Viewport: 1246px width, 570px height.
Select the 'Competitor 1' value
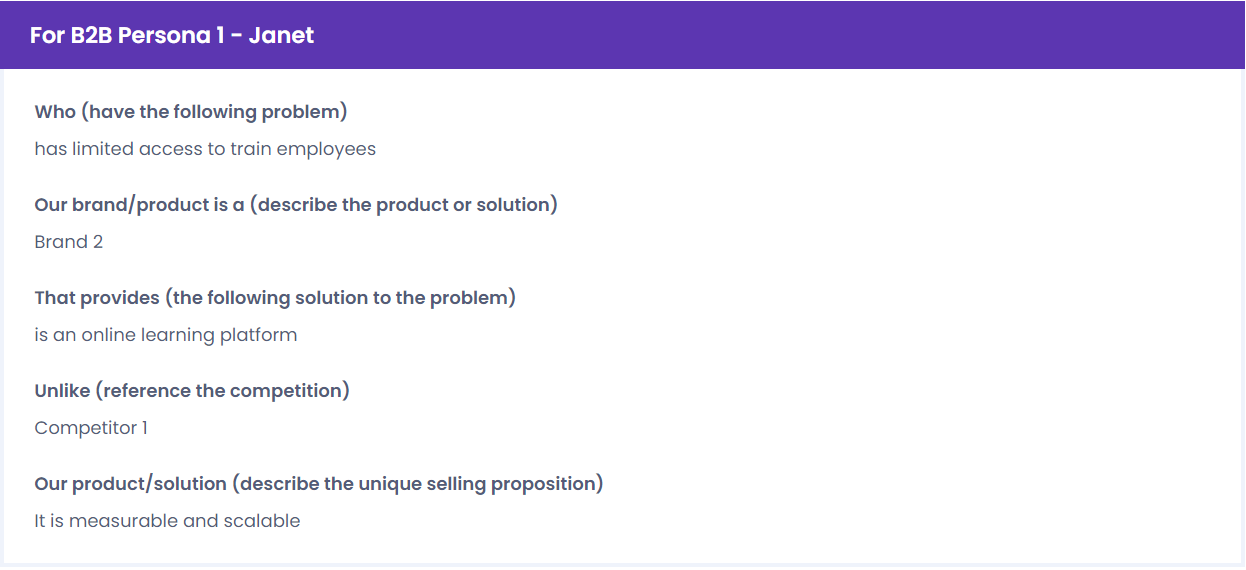point(91,428)
